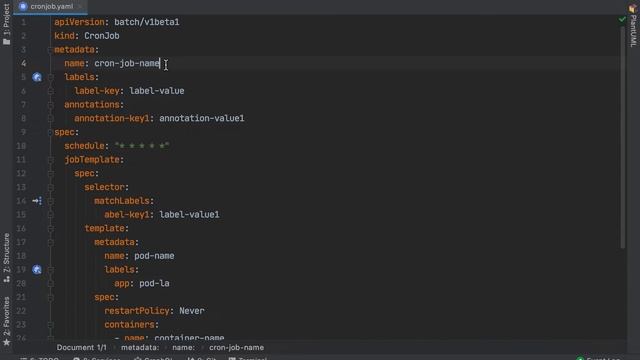The height and width of the screenshot is (360, 640).
Task: Click the apiVersion key
Action: point(79,22)
